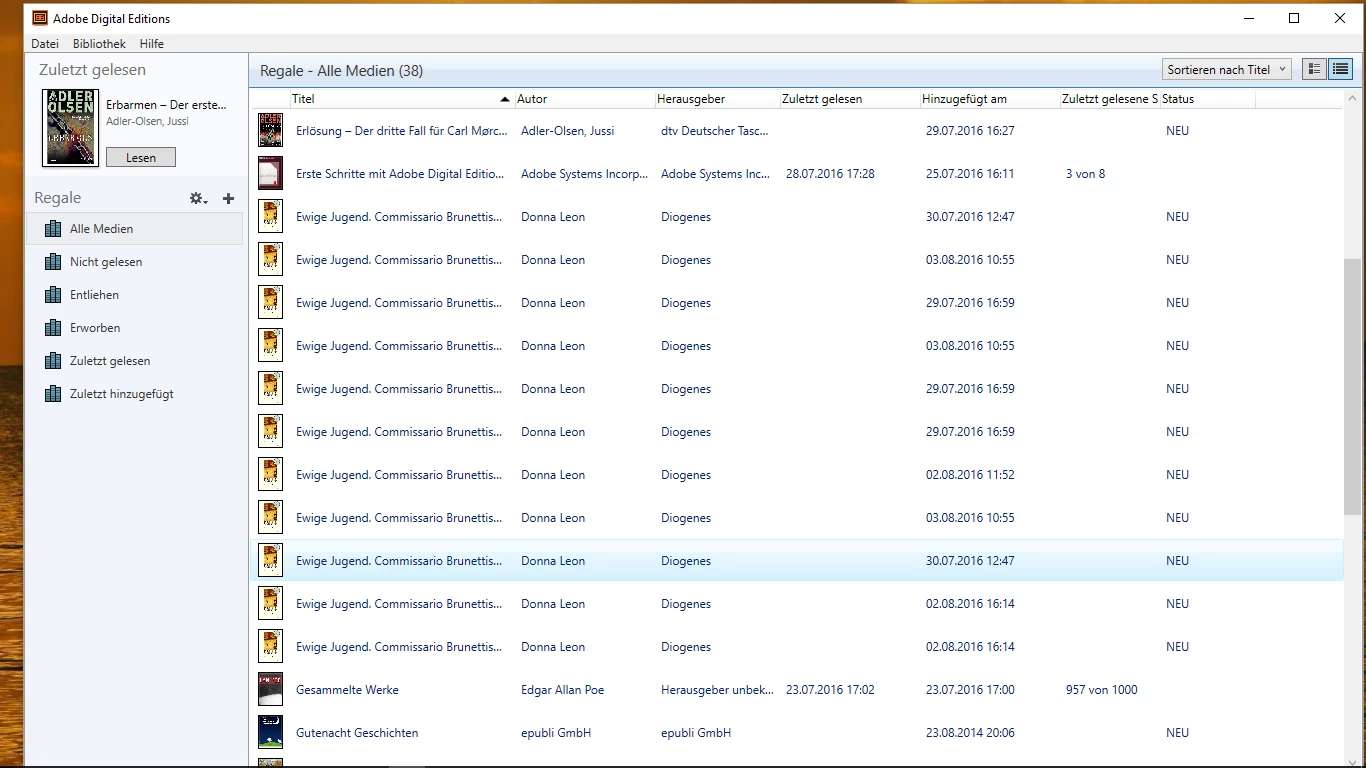Click NEU status of Erlösung row
Screen dimensions: 1366x768
[x=1177, y=131]
